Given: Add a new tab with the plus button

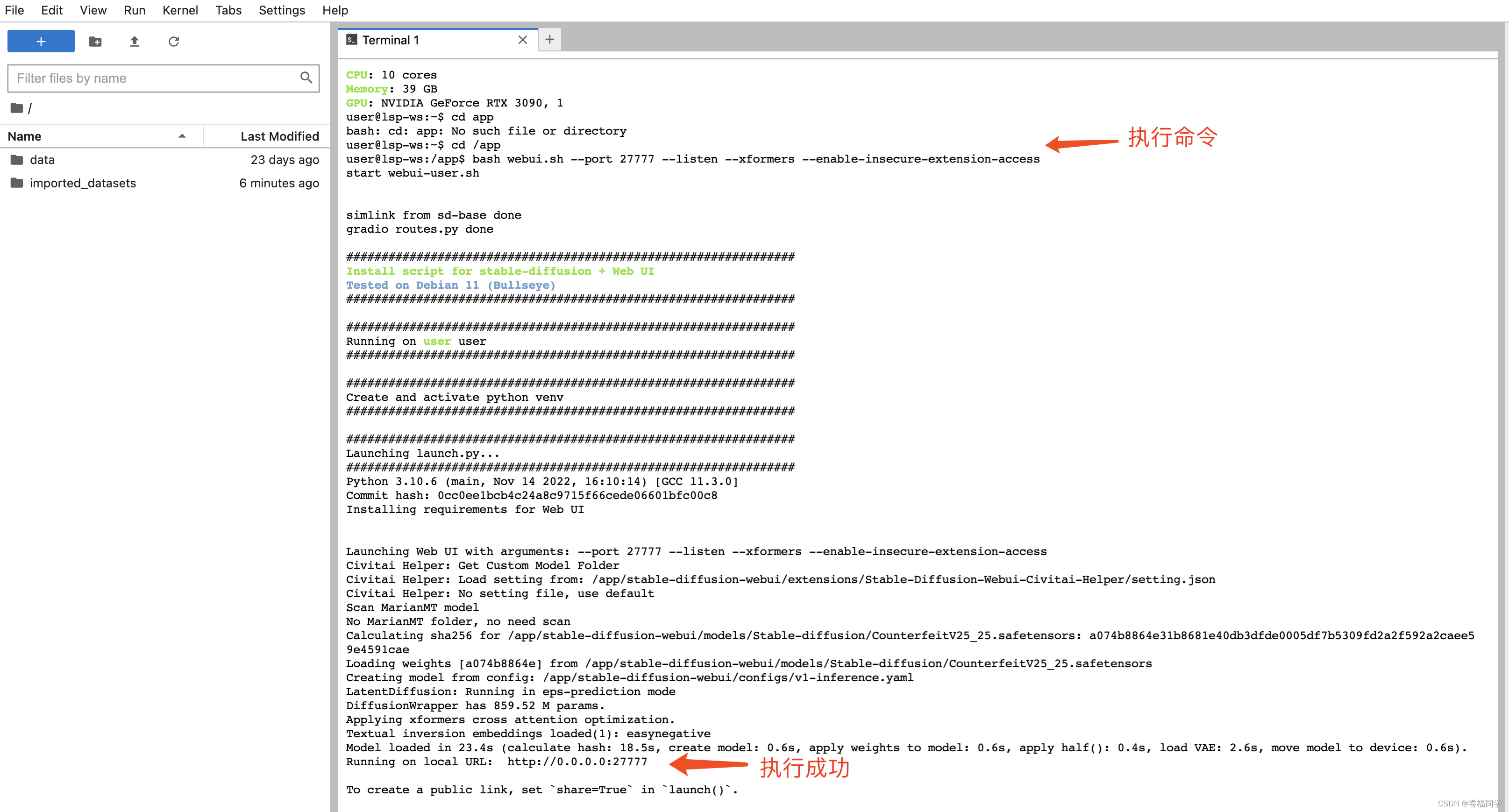Looking at the screenshot, I should [549, 39].
